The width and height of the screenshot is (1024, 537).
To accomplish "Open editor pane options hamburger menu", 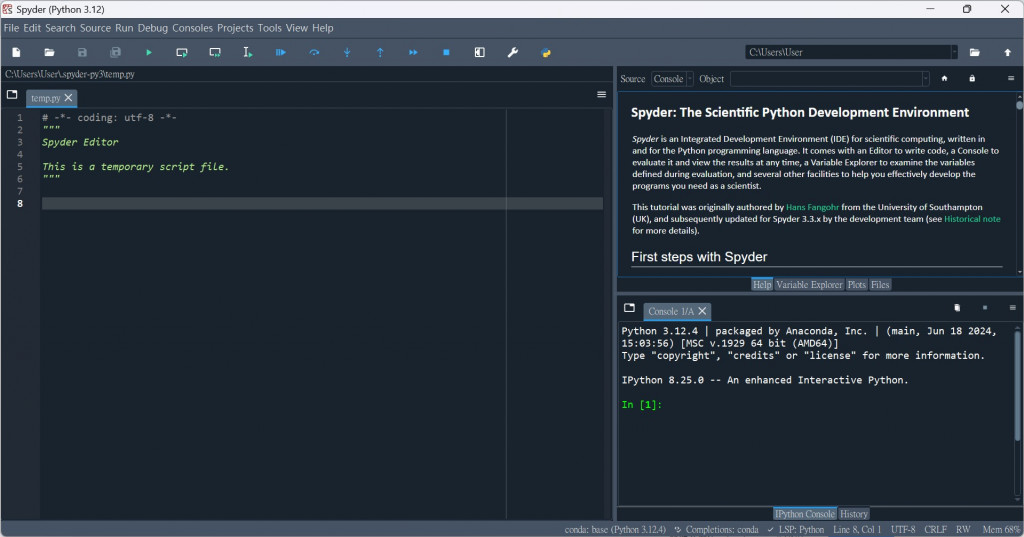I will (601, 95).
